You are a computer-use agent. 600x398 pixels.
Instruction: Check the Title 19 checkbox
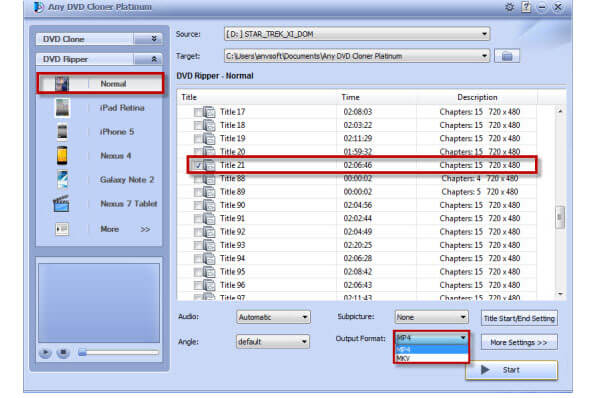[x=198, y=139]
